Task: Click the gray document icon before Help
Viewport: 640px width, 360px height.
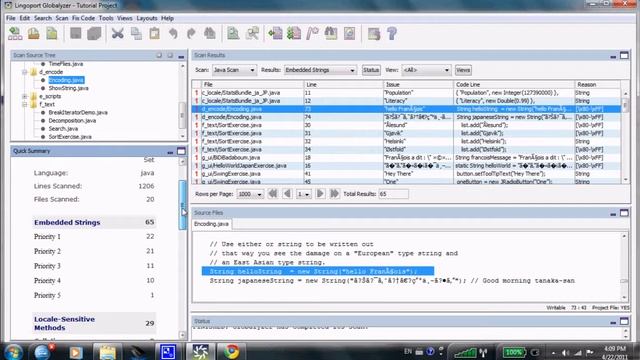Action: pyautogui.click(x=373, y=33)
